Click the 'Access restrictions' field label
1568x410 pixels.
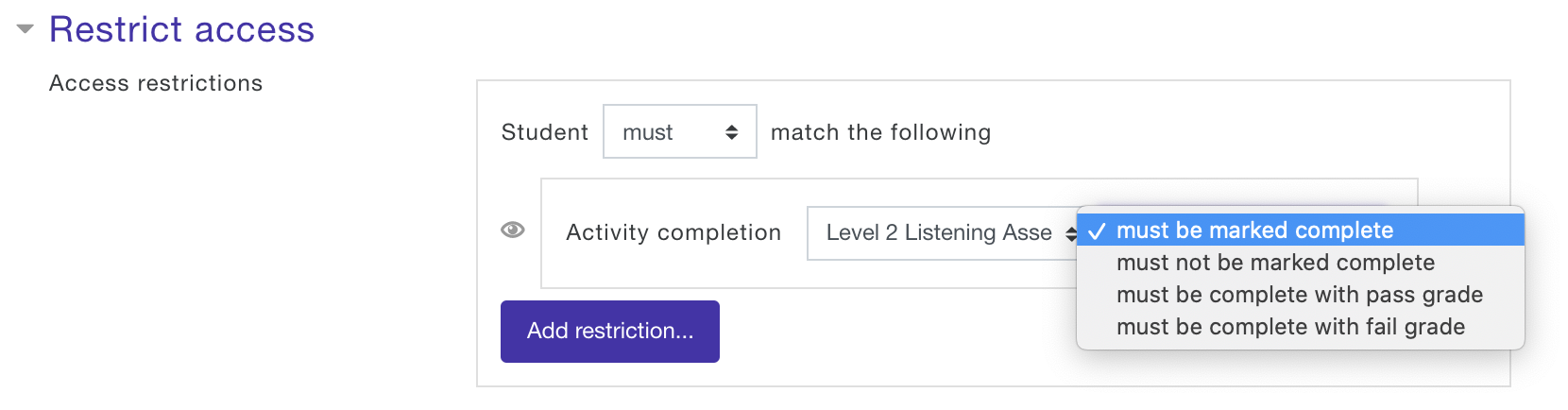point(156,83)
